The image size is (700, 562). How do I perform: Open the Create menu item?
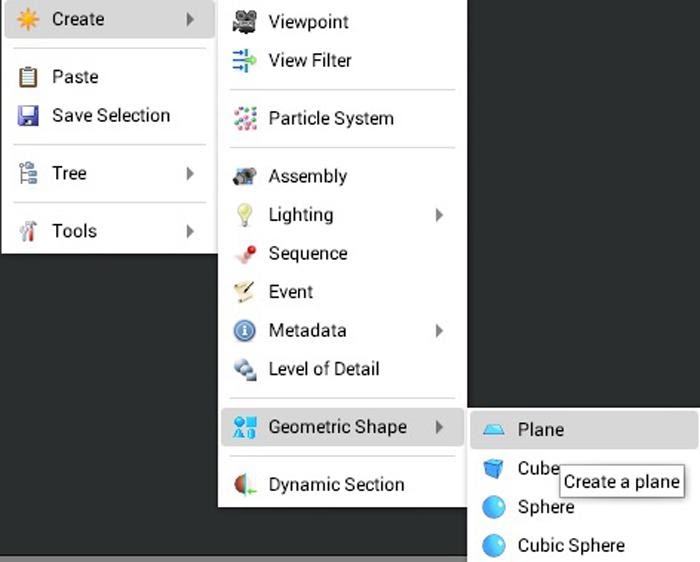point(109,19)
